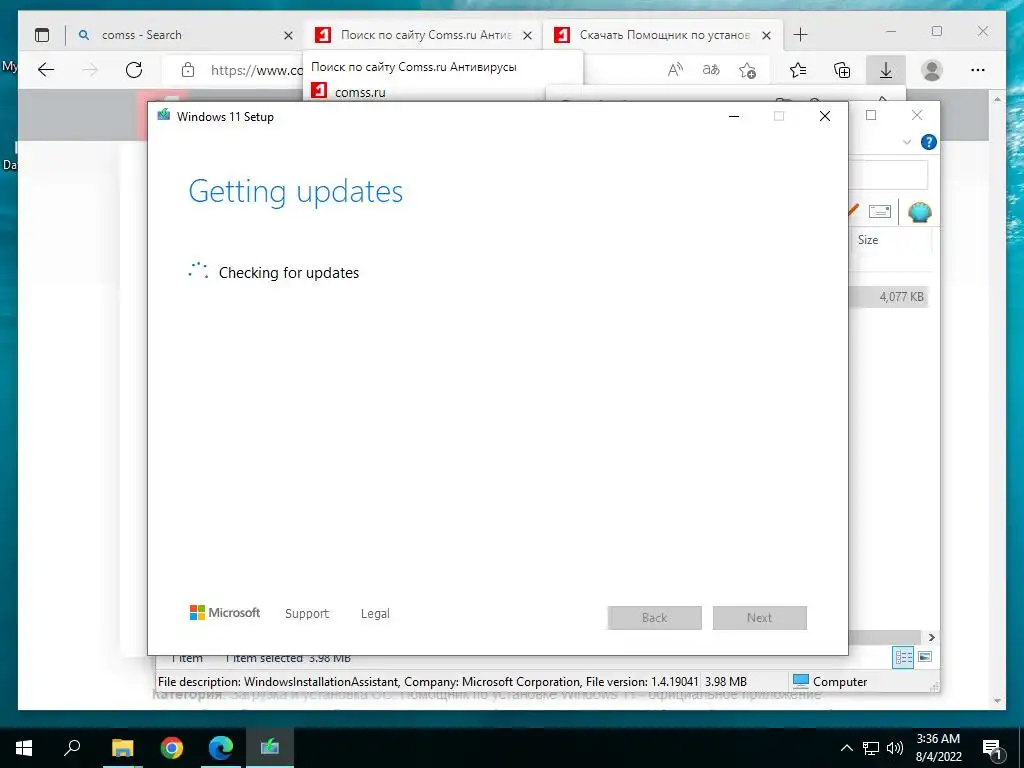Screen dimensions: 1024x768
Task: Click the file description status bar text
Action: point(428,682)
